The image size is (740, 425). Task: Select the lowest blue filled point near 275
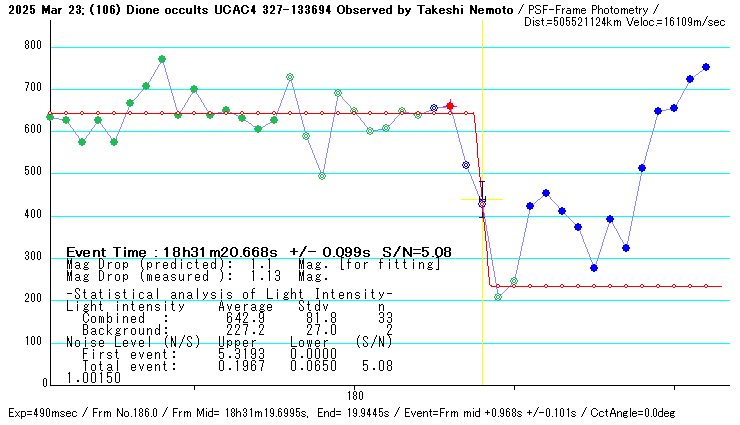(594, 268)
